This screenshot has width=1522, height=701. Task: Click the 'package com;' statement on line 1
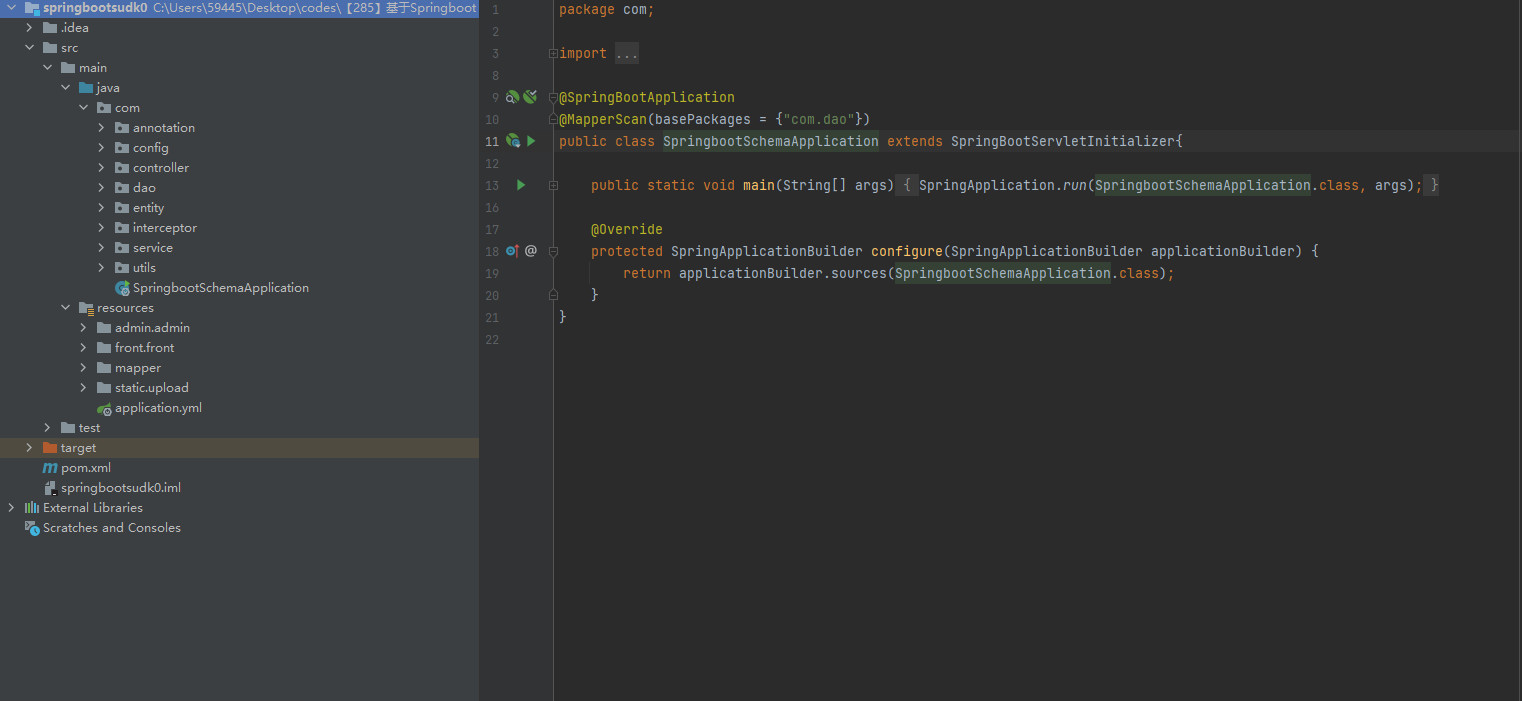(607, 9)
